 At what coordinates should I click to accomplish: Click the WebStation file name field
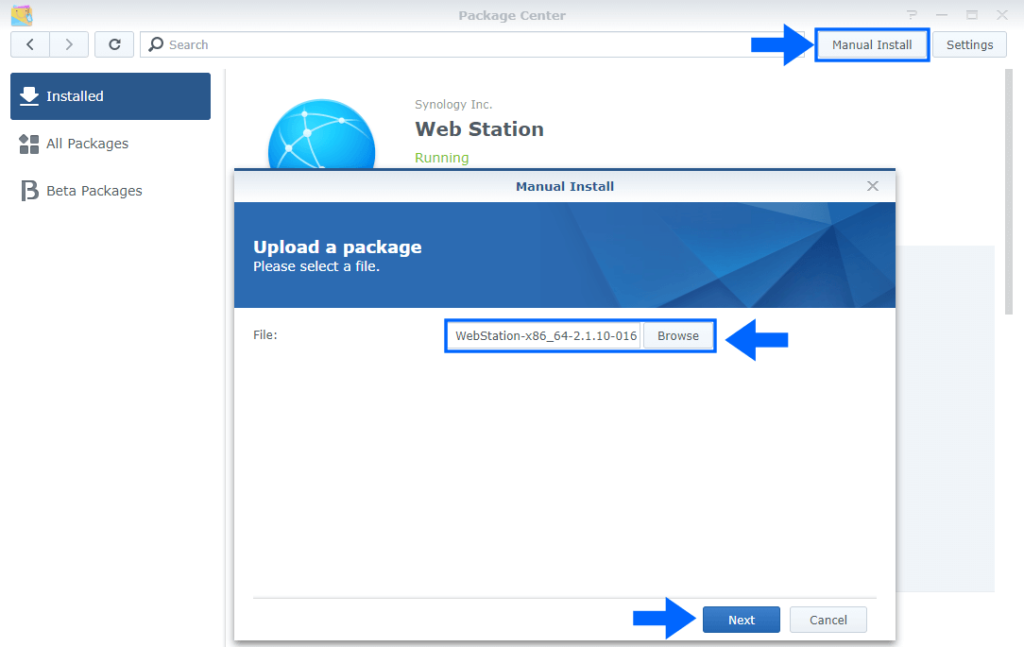click(545, 335)
